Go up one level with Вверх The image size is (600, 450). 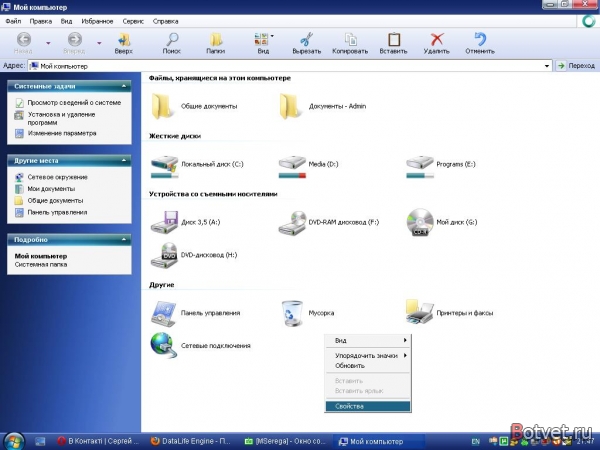click(x=124, y=43)
